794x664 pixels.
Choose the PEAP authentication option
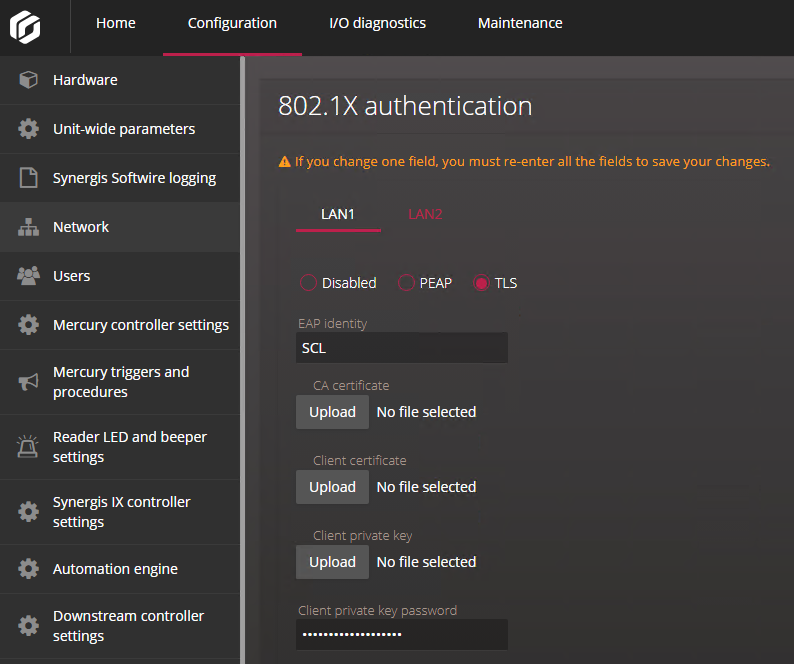pos(406,283)
